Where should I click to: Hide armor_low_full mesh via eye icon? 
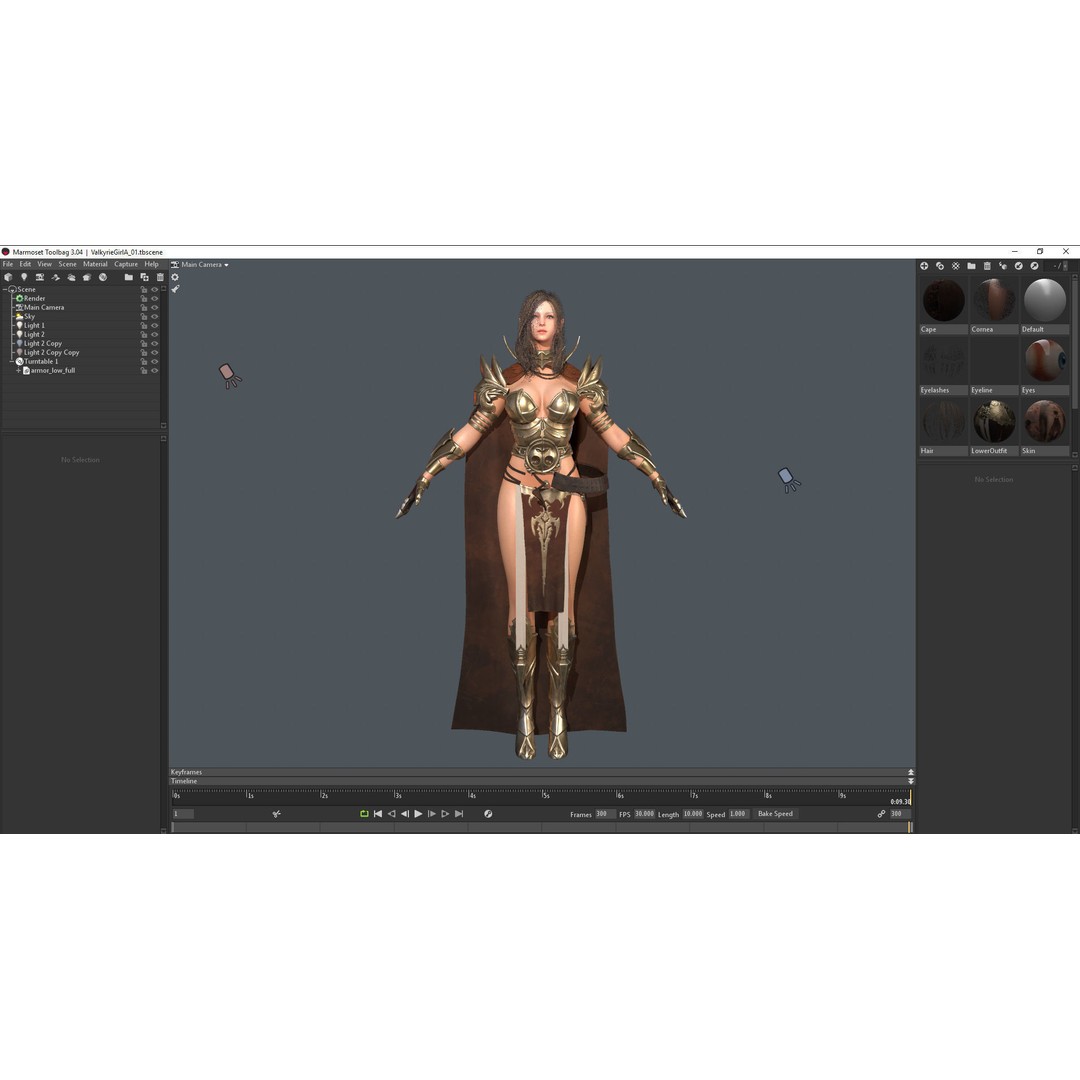click(x=154, y=371)
